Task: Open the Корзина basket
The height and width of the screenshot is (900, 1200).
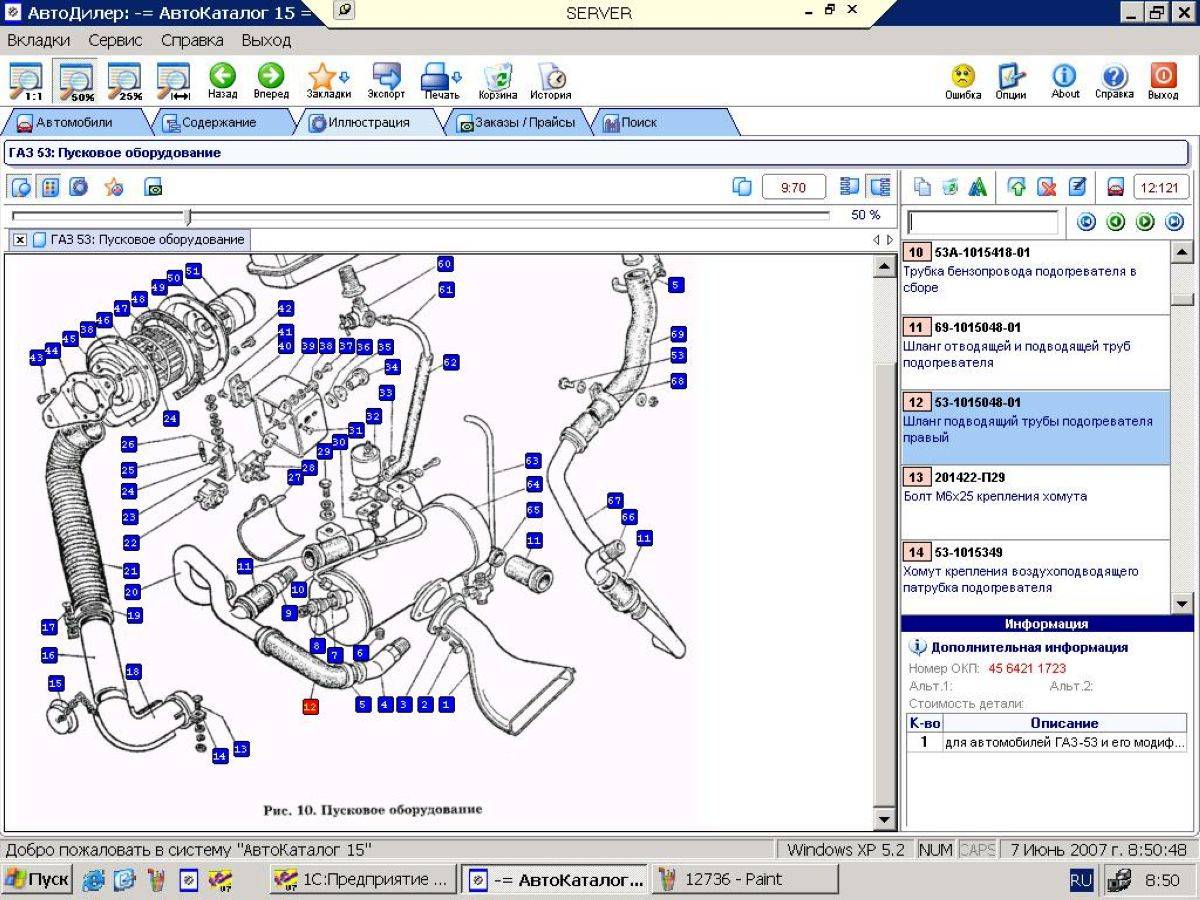Action: click(x=498, y=81)
